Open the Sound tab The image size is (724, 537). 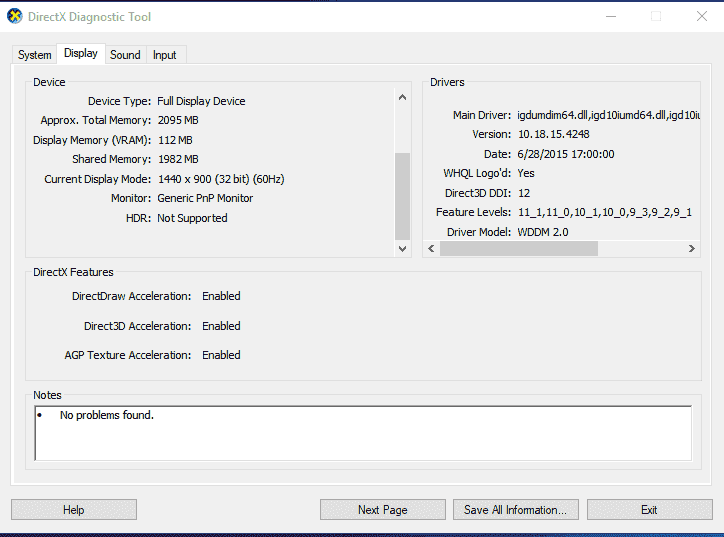click(125, 55)
